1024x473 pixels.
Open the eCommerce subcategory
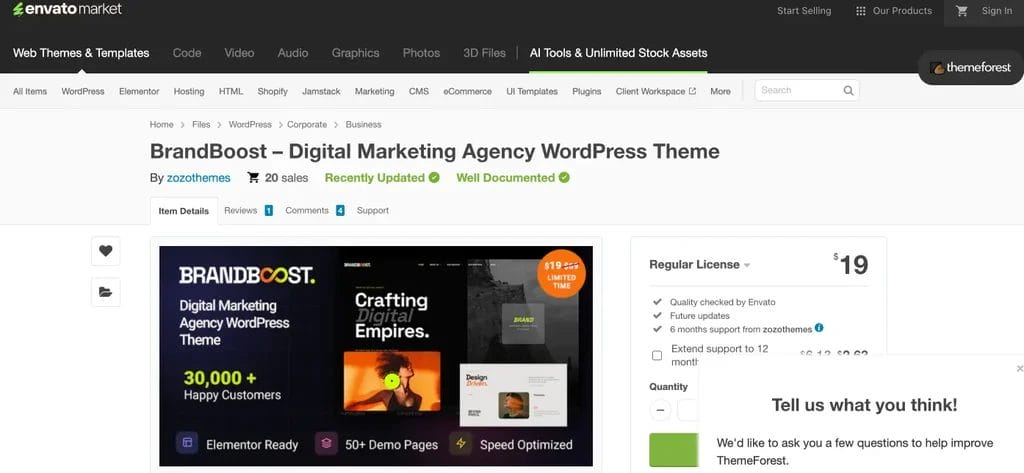click(468, 91)
